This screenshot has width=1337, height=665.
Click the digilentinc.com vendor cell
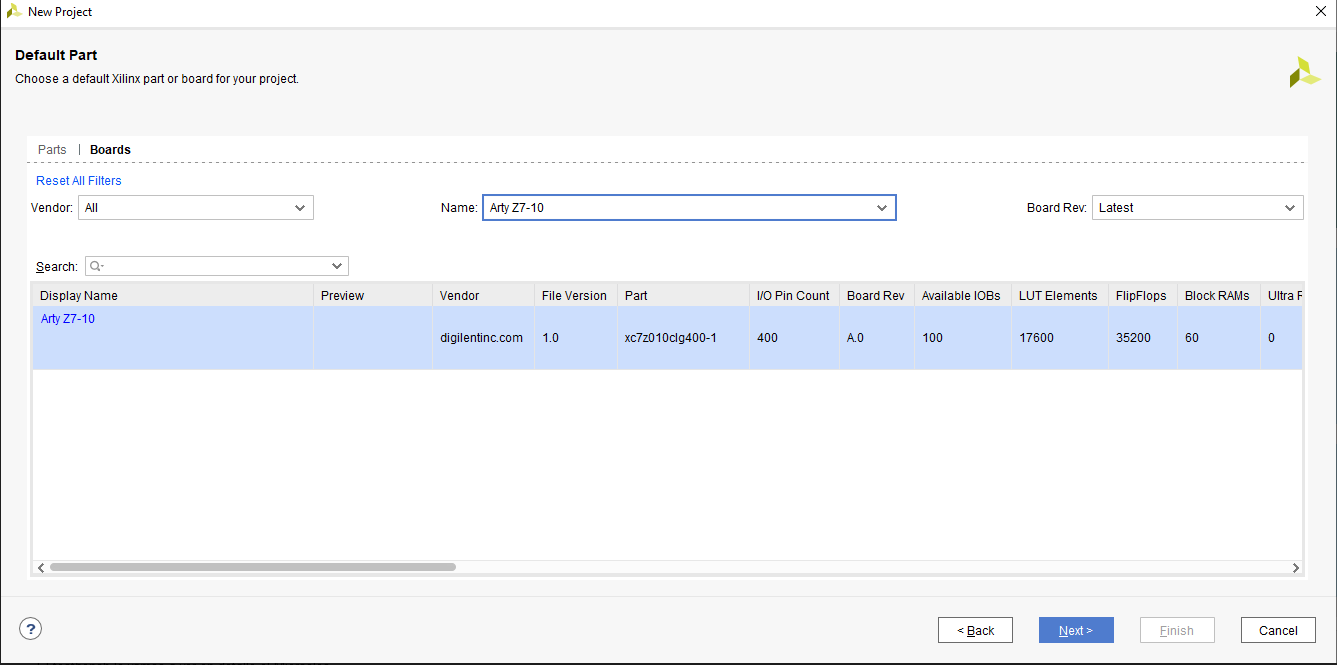pyautogui.click(x=481, y=338)
